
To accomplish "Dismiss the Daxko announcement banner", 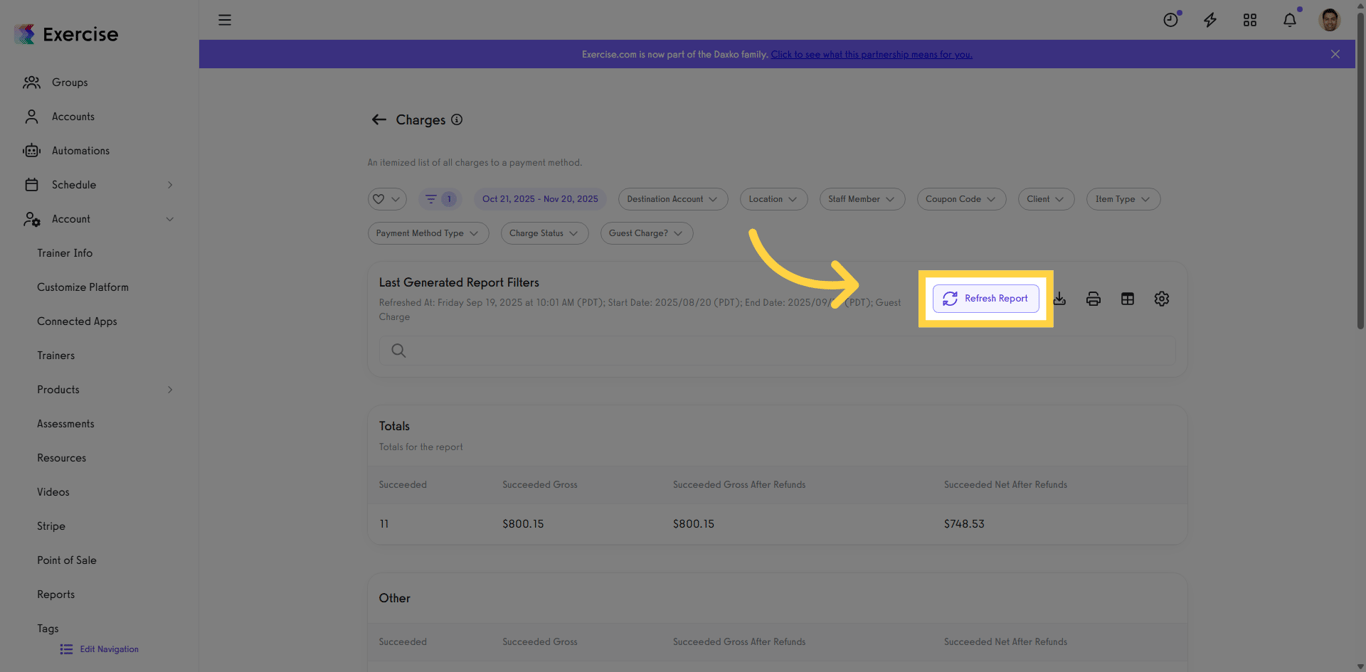I will [x=1335, y=54].
